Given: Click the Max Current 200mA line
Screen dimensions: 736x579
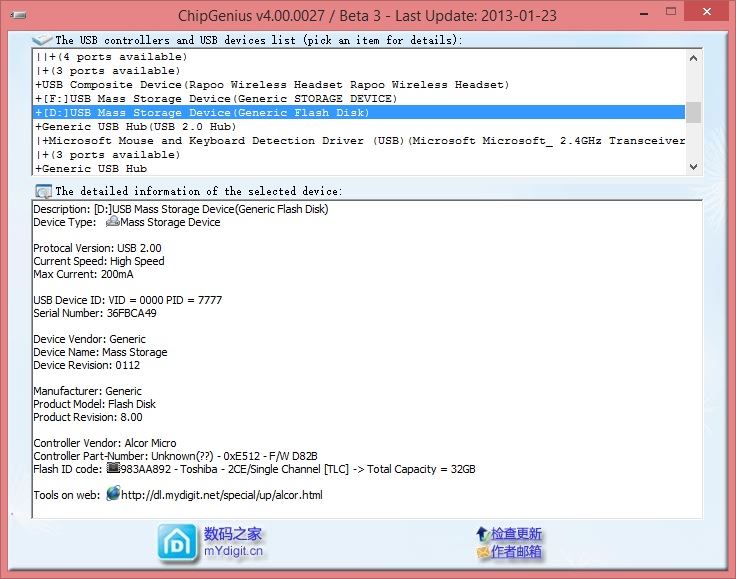Looking at the screenshot, I should pyautogui.click(x=83, y=274).
